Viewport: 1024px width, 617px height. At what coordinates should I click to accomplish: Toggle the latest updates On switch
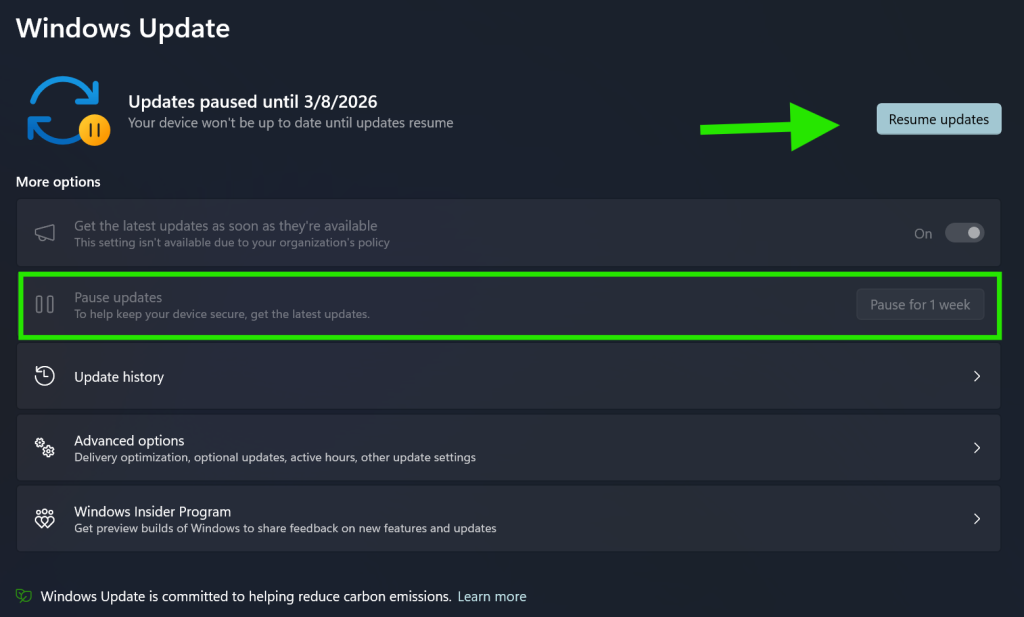[x=965, y=233]
